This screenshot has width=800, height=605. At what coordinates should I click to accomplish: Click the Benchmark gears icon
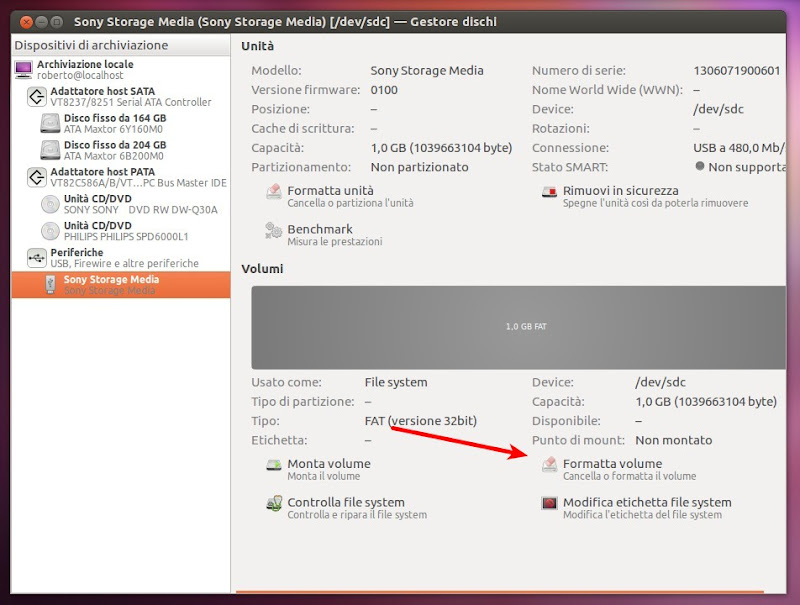point(273,231)
